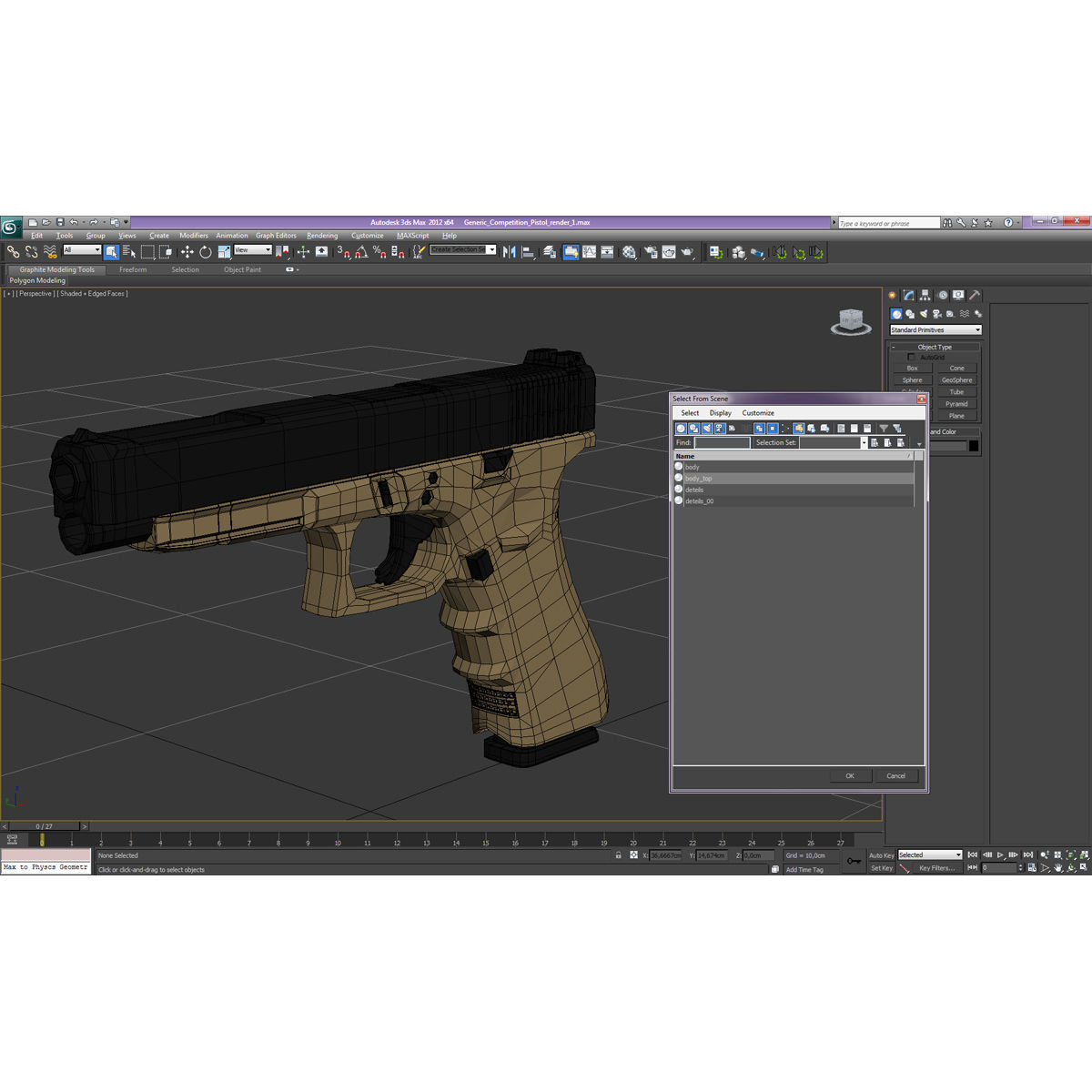Open the Curve Editor
The width and height of the screenshot is (1092, 1092).
(x=590, y=252)
